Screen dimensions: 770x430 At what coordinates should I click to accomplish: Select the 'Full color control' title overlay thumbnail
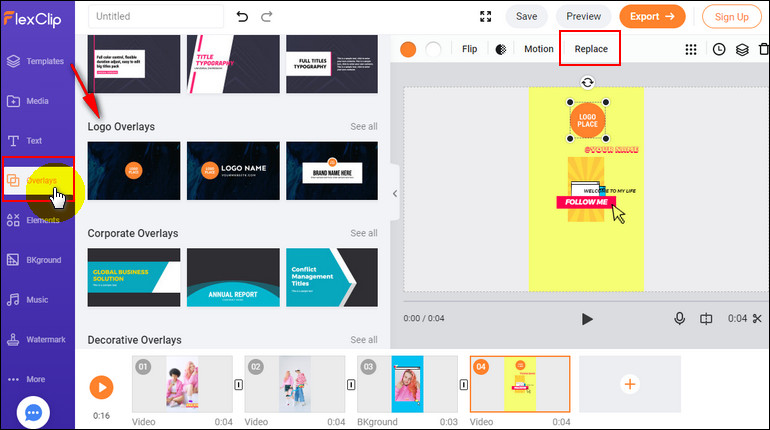134,64
